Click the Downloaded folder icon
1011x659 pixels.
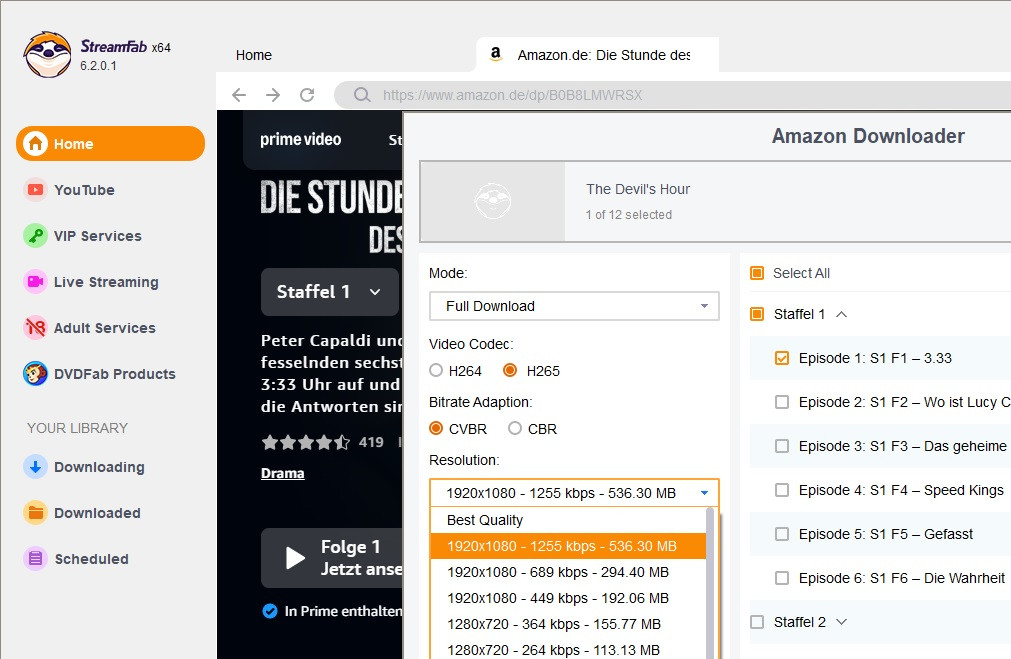[x=36, y=513]
